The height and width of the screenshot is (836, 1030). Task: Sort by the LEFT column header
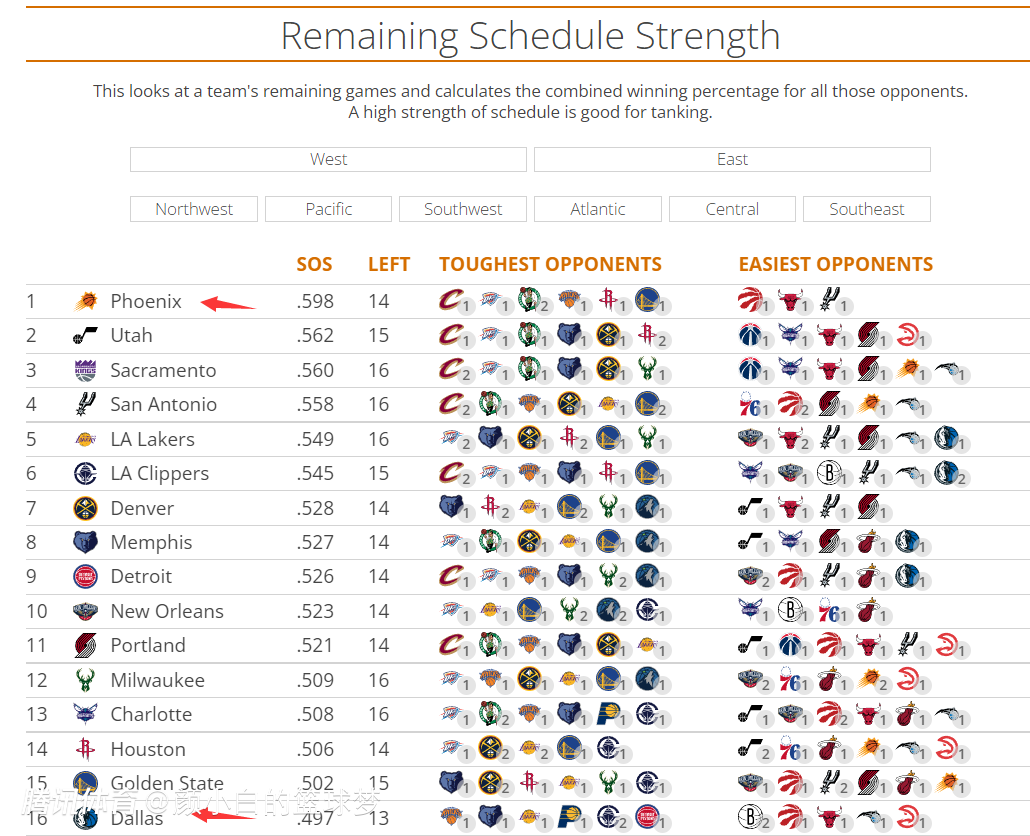coord(389,265)
